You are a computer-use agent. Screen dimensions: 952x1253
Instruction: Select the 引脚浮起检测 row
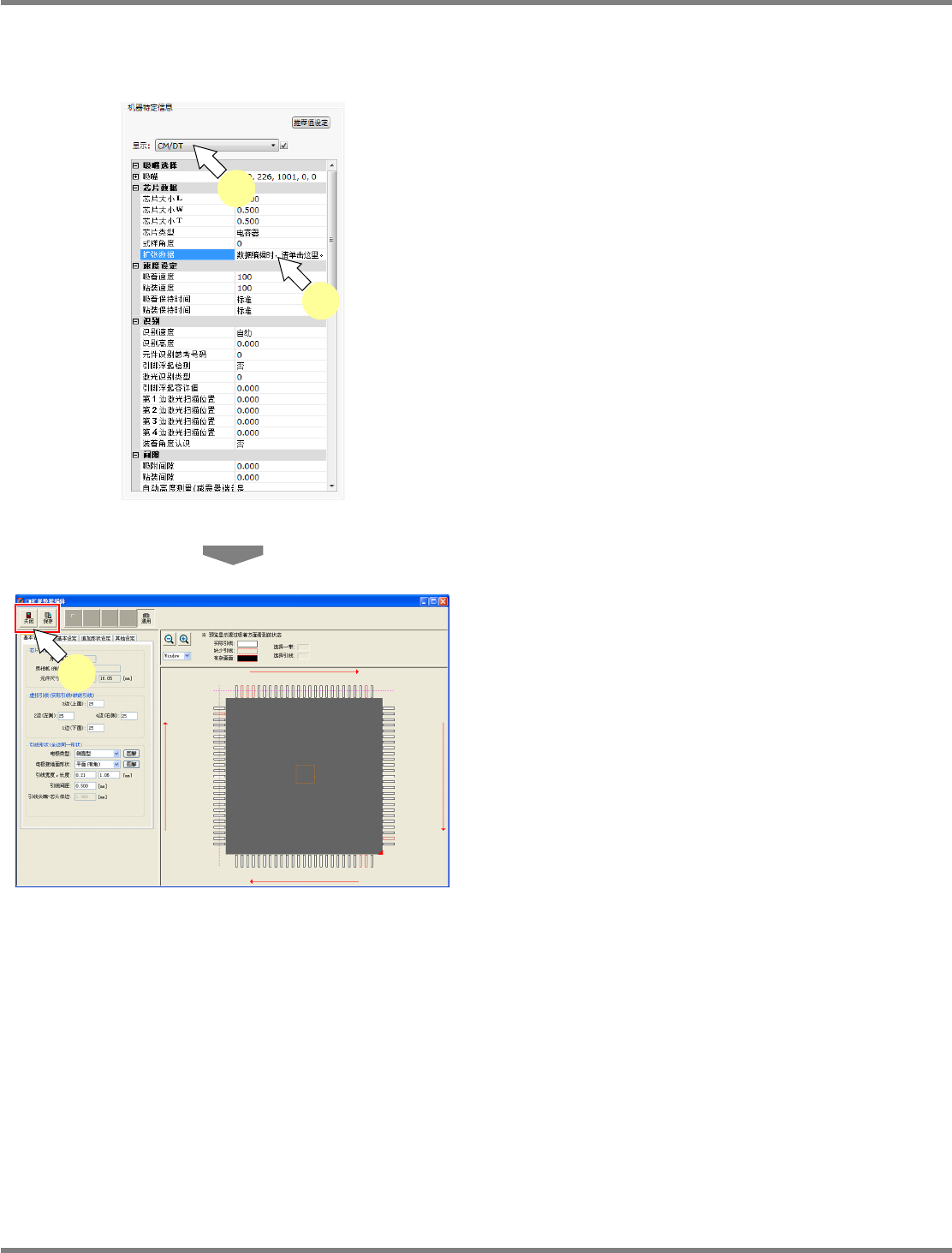[233, 366]
